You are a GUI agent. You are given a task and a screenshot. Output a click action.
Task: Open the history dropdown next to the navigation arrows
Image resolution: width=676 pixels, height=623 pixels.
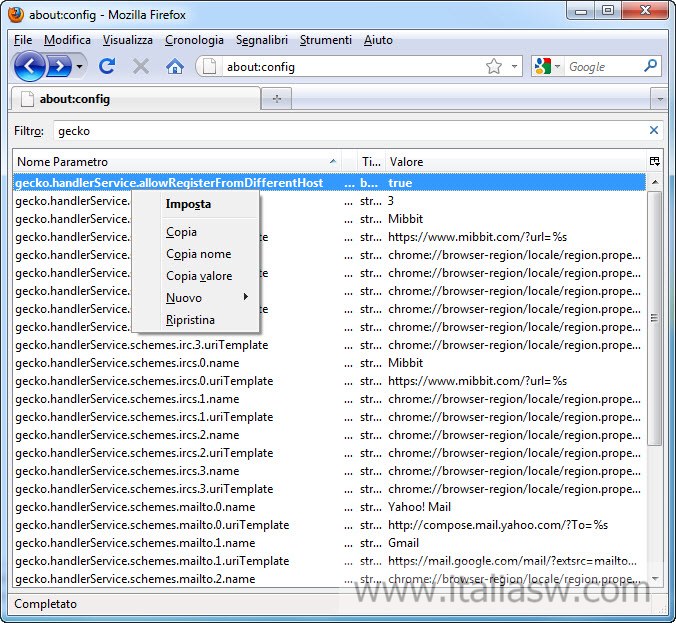[x=80, y=67]
